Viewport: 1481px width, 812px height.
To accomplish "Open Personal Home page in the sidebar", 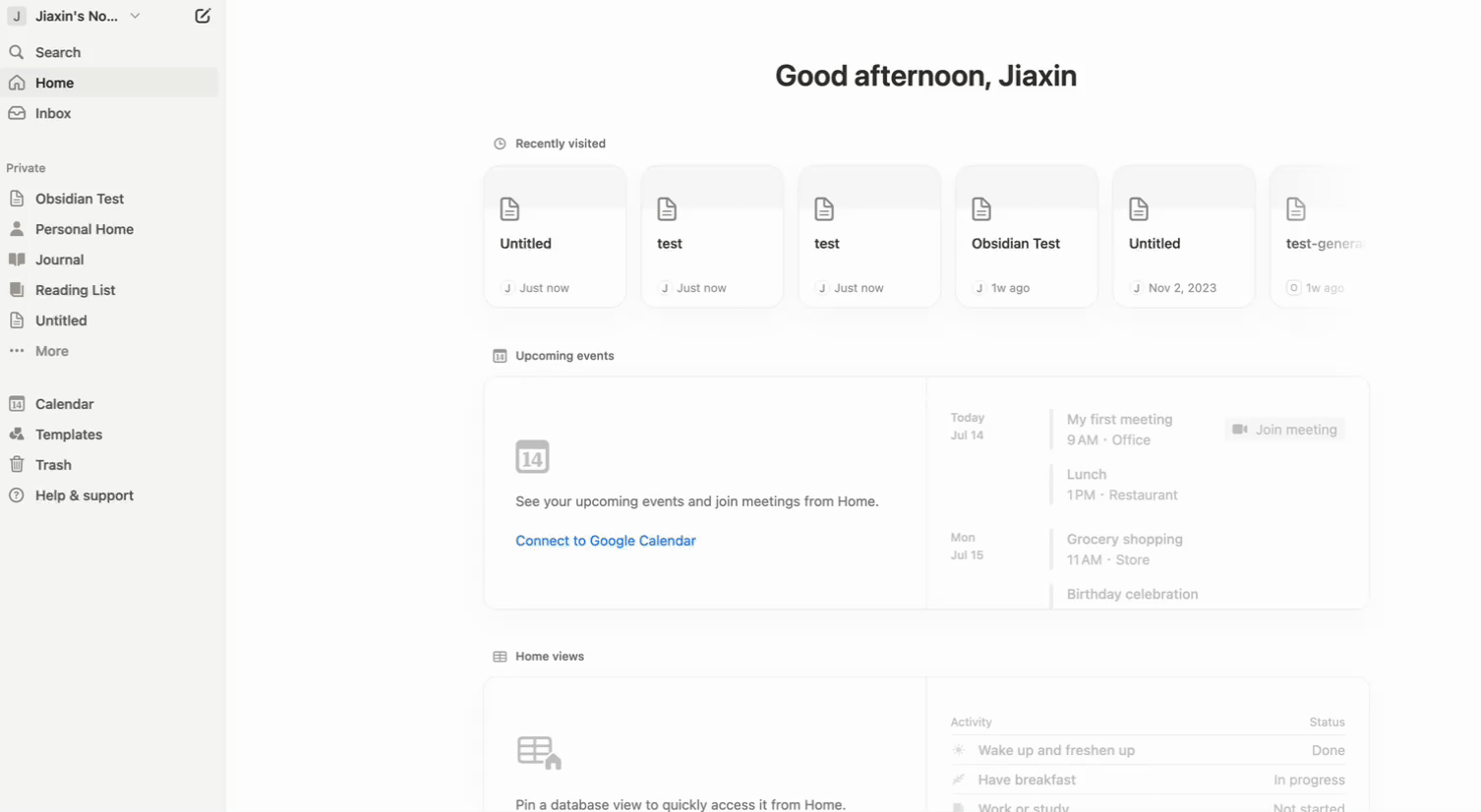I will 84,229.
